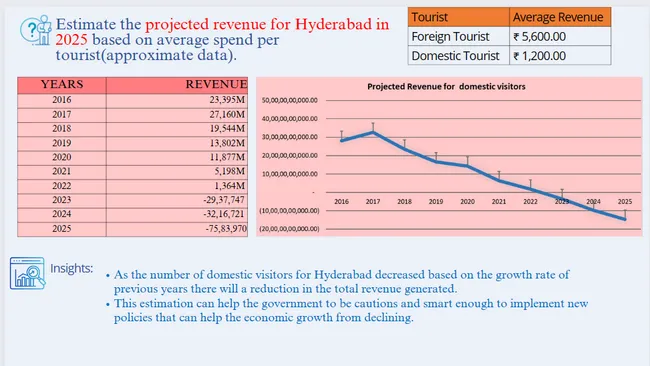Click revenue value '13,802M'
The height and width of the screenshot is (366, 650).
[x=227, y=143]
